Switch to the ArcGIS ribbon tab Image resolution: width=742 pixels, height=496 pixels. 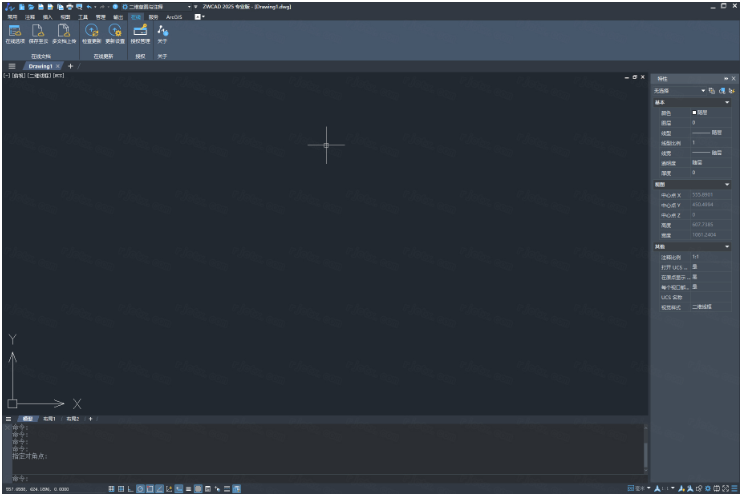click(174, 17)
